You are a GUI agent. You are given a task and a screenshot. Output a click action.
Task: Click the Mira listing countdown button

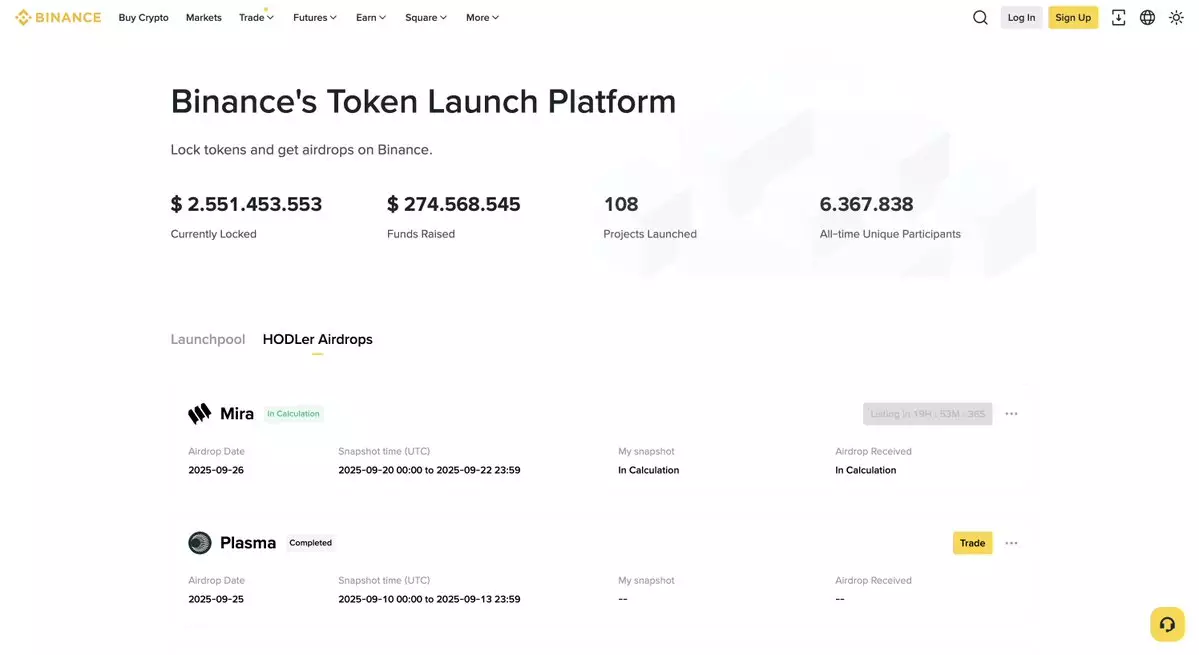click(x=928, y=413)
